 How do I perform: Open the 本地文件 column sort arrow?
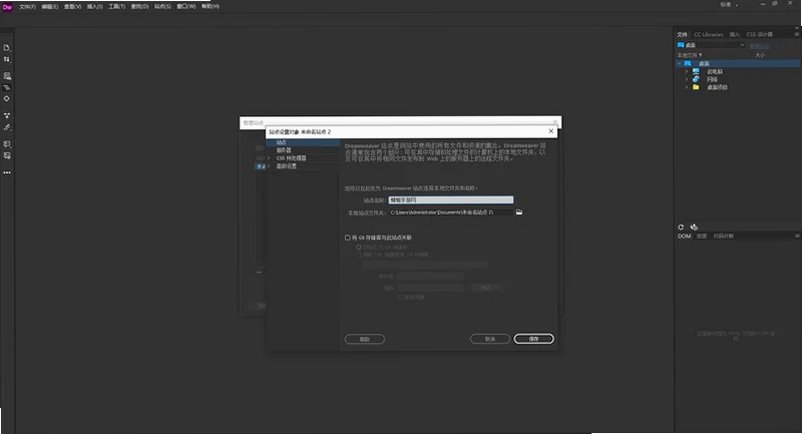pyautogui.click(x=701, y=55)
